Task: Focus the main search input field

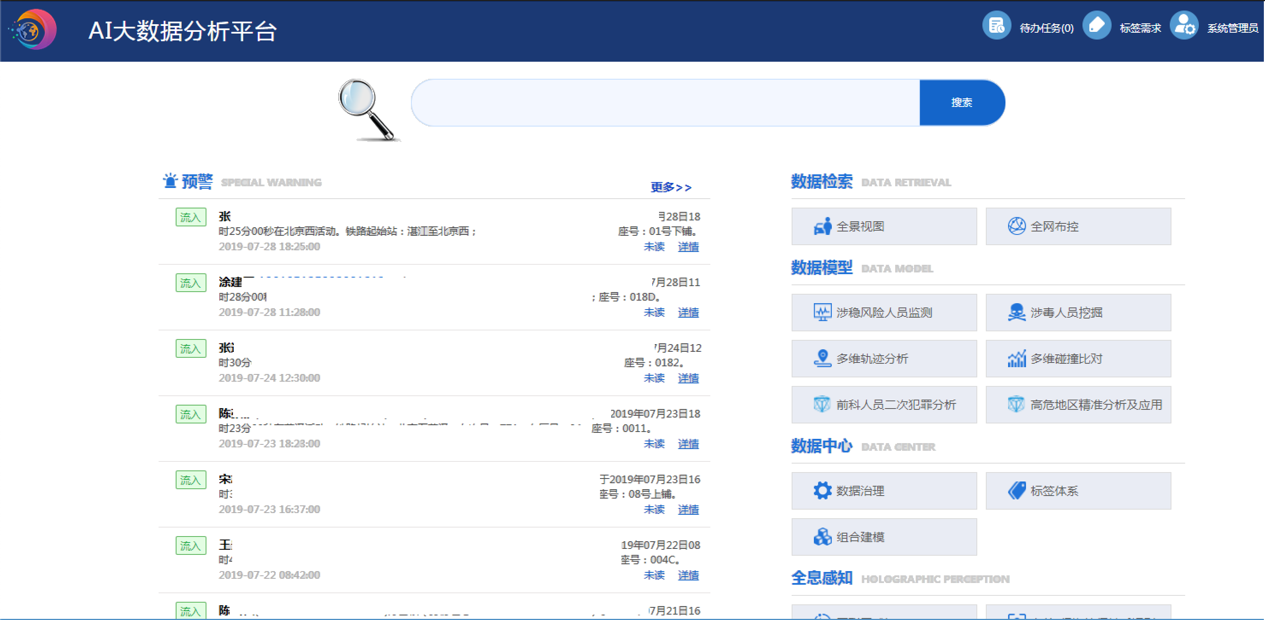Action: point(665,103)
